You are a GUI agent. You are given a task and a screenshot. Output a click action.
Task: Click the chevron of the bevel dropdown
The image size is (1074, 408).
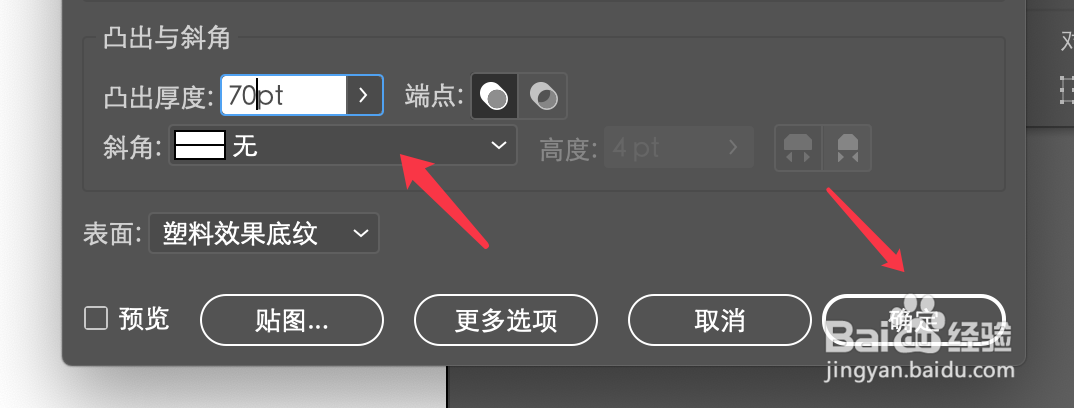click(499, 146)
